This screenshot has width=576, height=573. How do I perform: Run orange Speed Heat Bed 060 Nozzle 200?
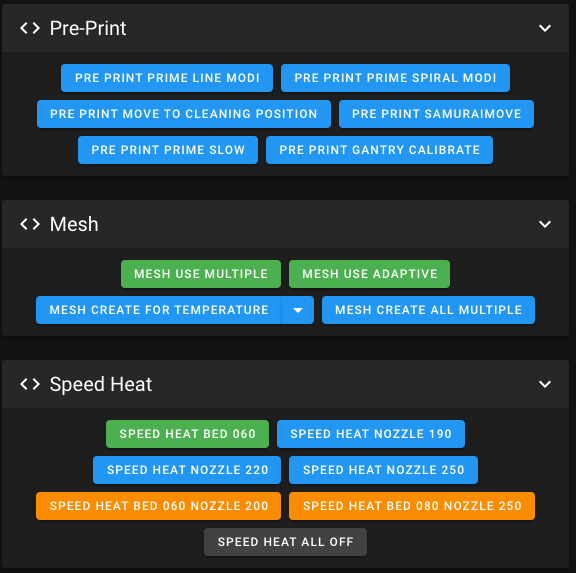point(159,506)
